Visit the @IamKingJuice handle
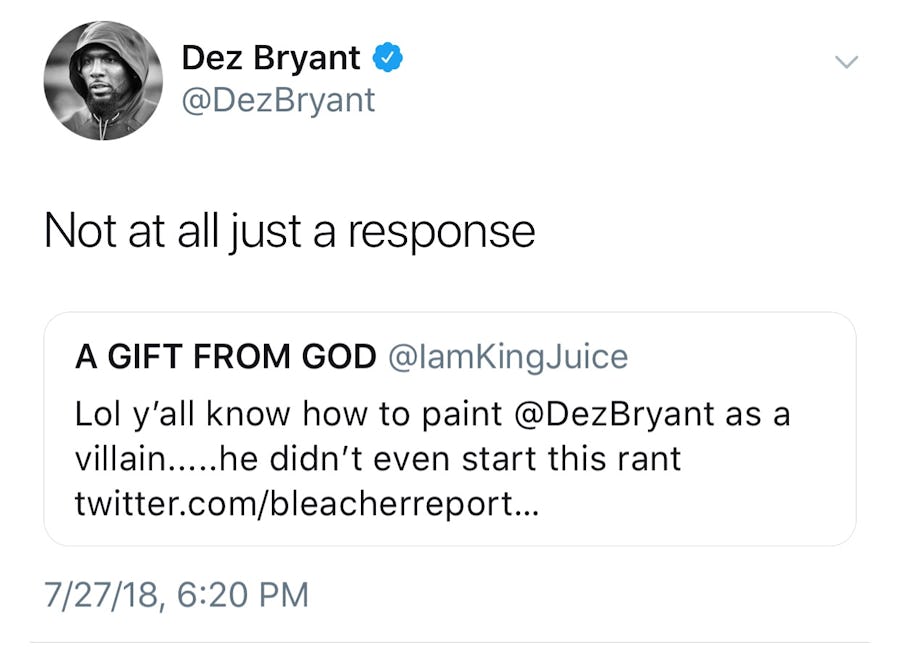Screen dimensions: 900x647 coord(507,358)
